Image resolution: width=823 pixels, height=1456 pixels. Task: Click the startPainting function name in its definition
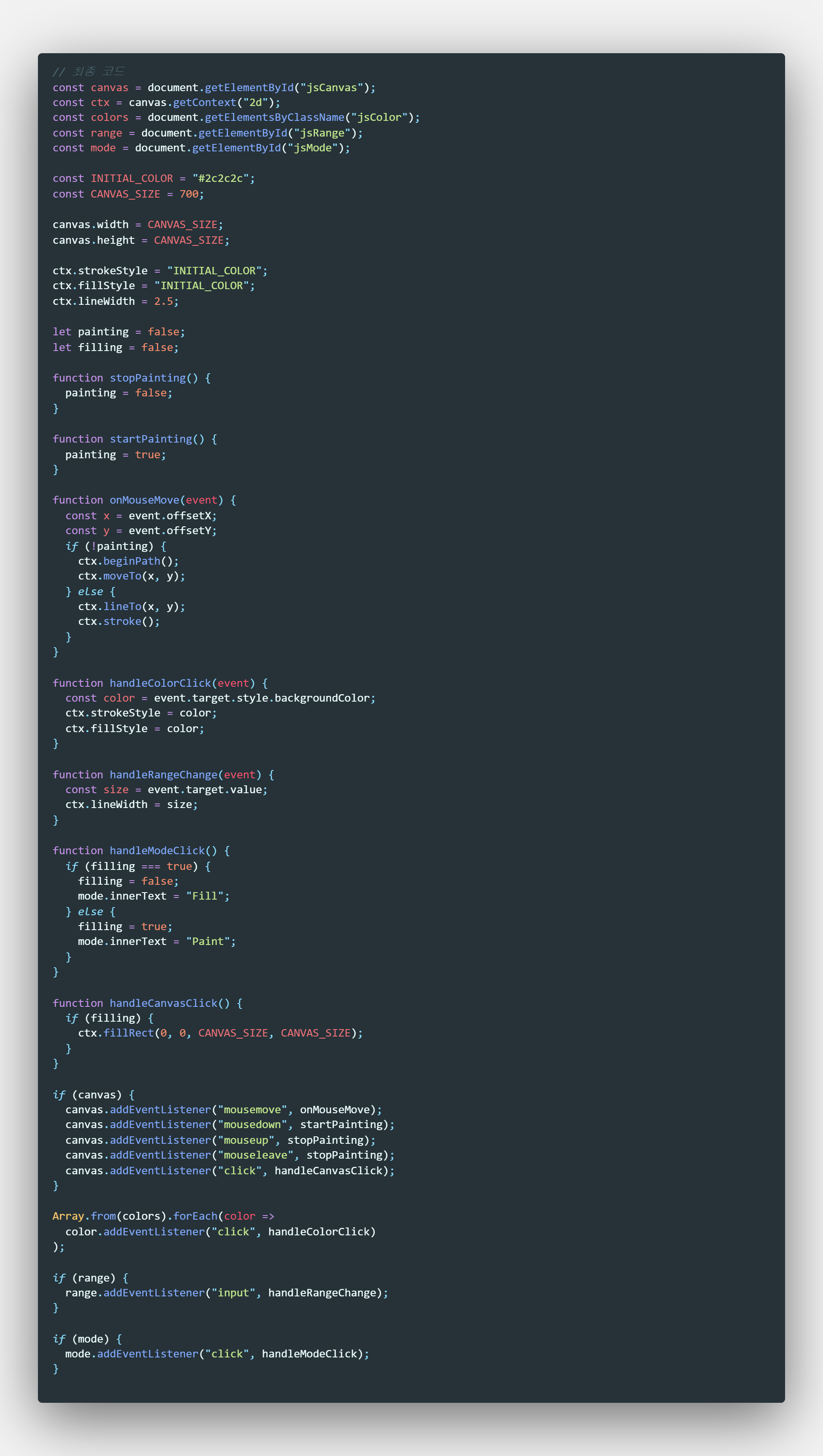coord(151,439)
